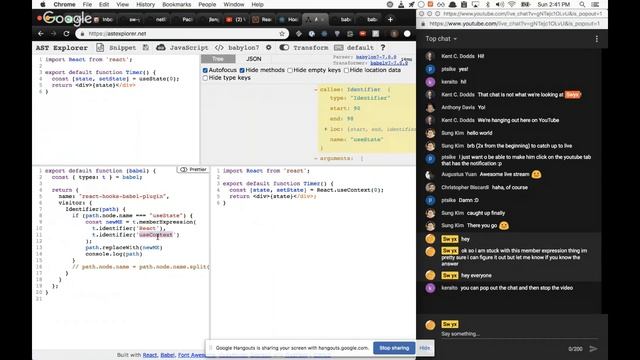Click the Apple logo menu
This screenshot has width=640, height=360.
43,4
